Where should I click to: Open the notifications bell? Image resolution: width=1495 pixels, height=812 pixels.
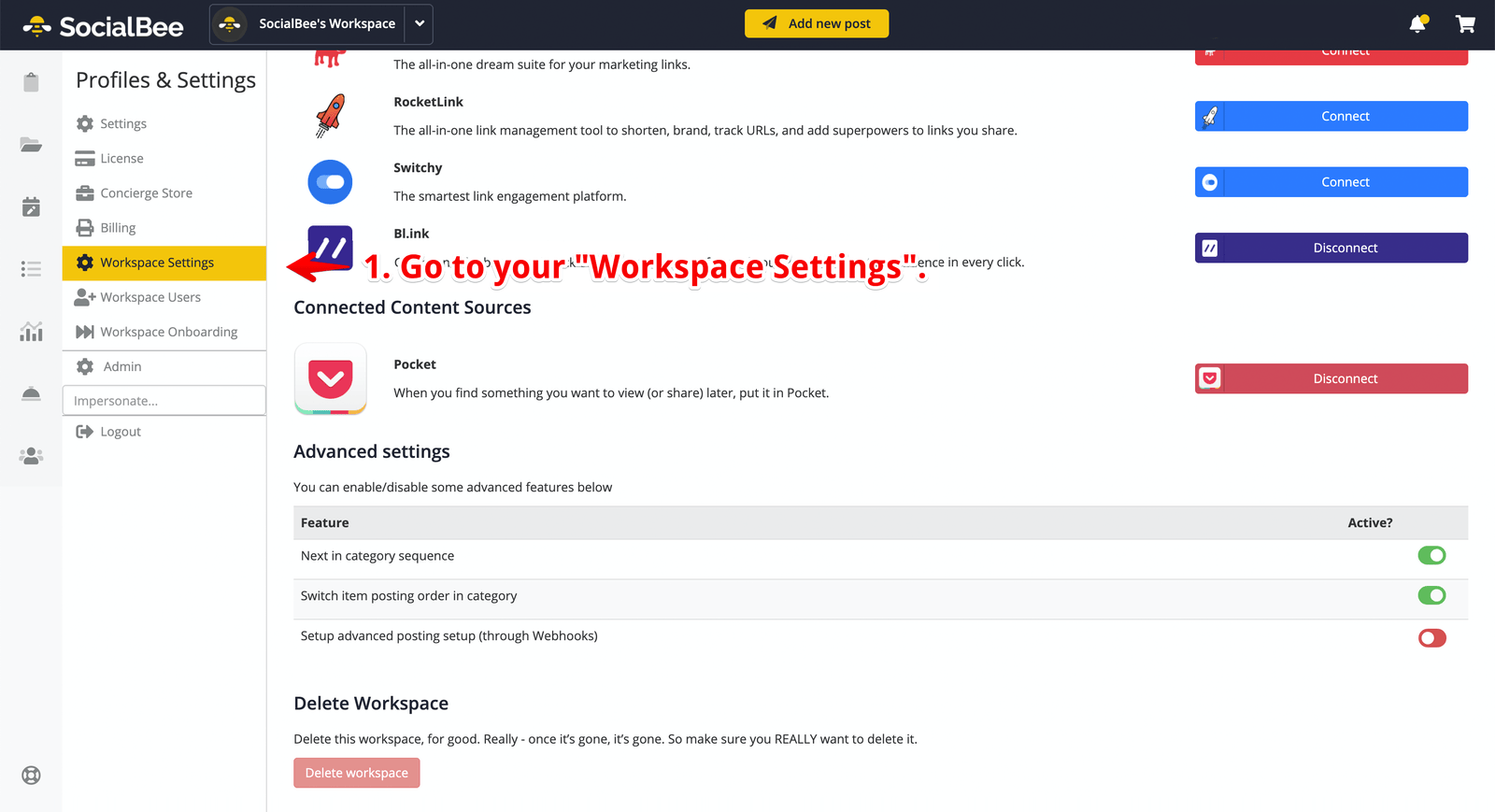point(1418,23)
